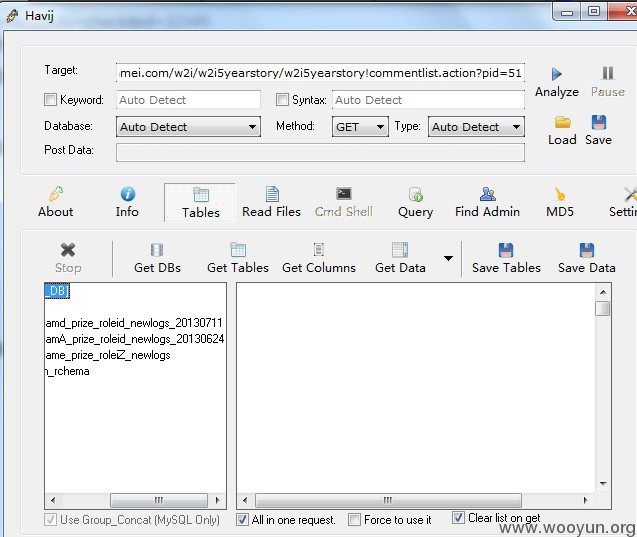This screenshot has height=537, width=637.
Task: Click the data pane vertical scrollbar thumb
Action: pos(603,308)
